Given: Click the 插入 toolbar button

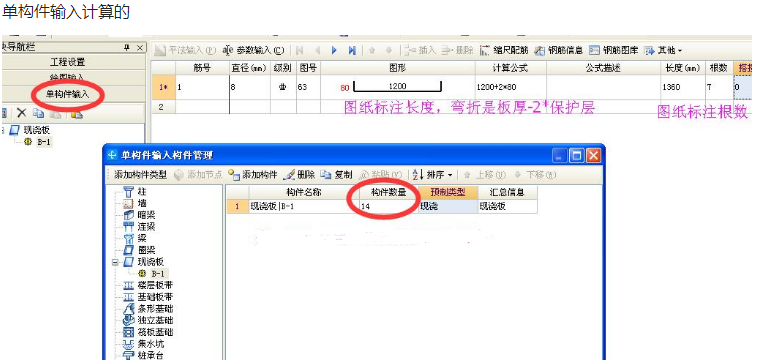Looking at the screenshot, I should coord(420,50).
